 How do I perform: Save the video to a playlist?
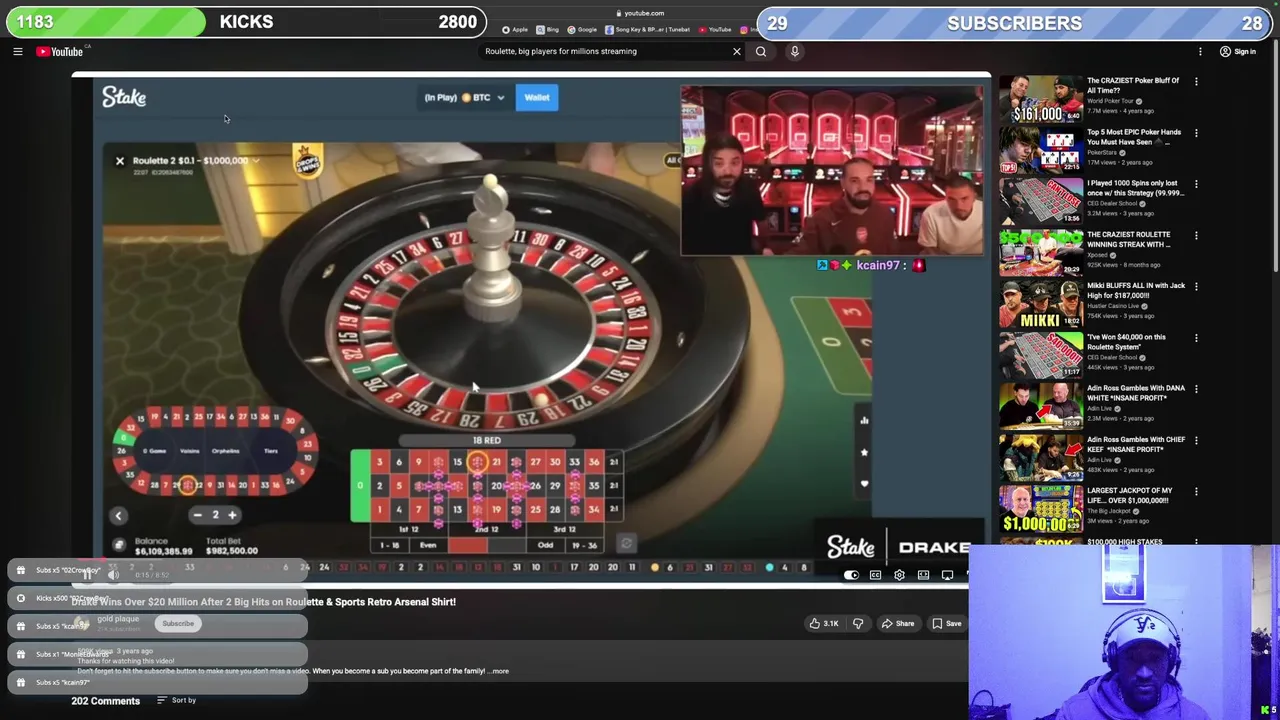tap(946, 624)
